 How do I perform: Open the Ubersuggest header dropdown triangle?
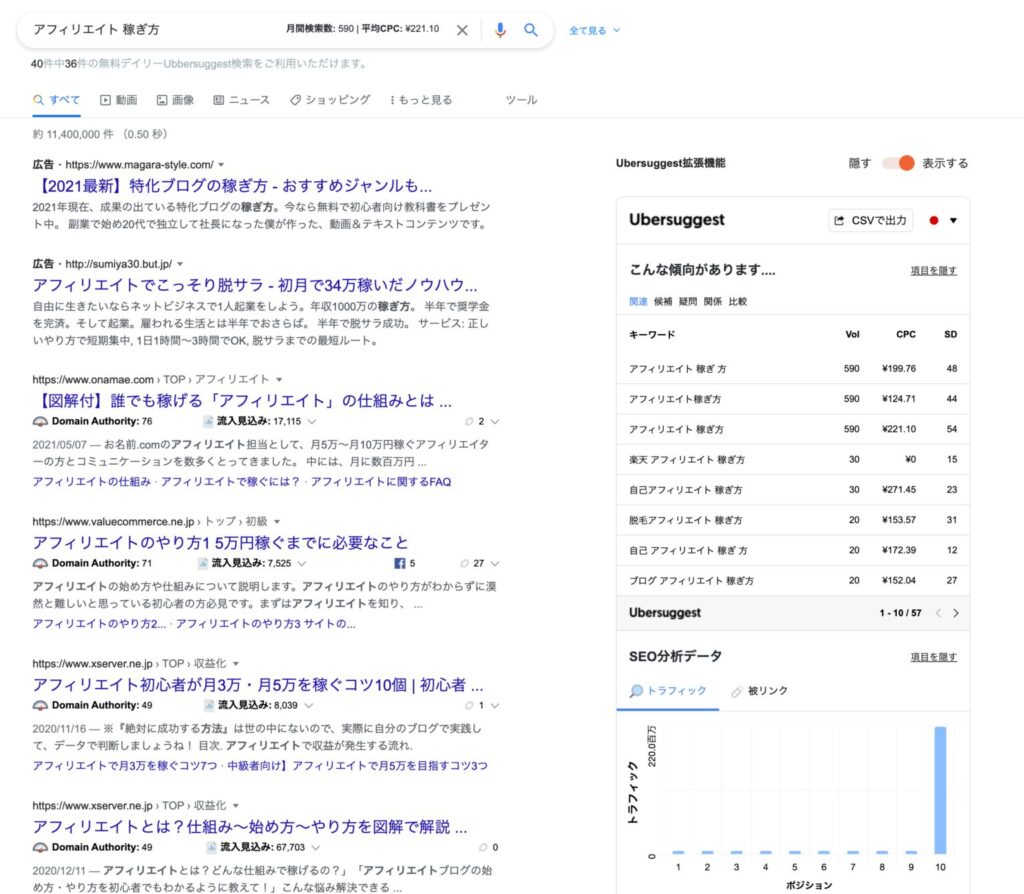point(953,221)
